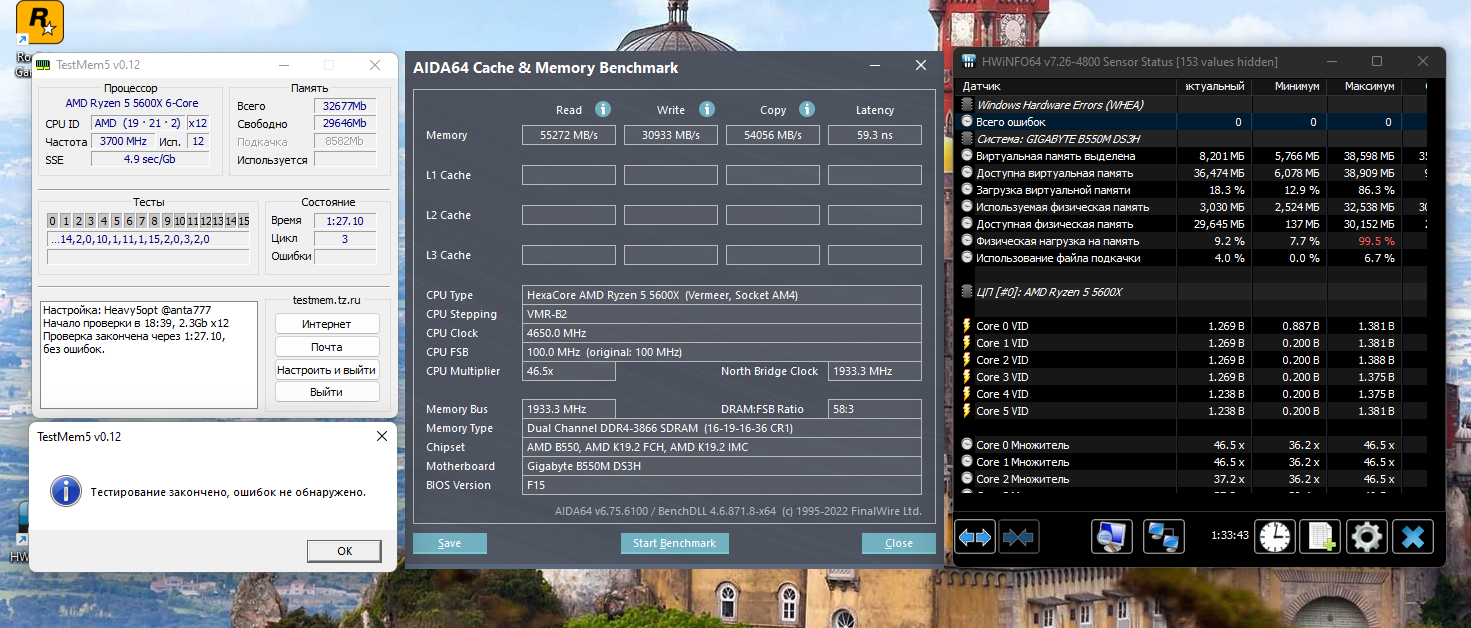Click lightning icon beside Core 3 VID
Screen dimensions: 1471x628
pos(966,377)
